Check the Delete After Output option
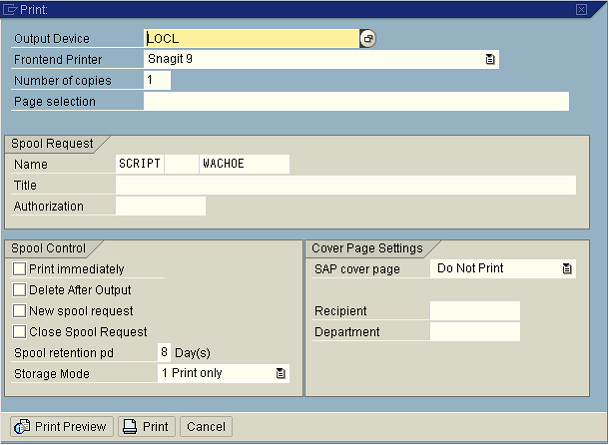Screen dimensions: 609x445 click(20, 290)
